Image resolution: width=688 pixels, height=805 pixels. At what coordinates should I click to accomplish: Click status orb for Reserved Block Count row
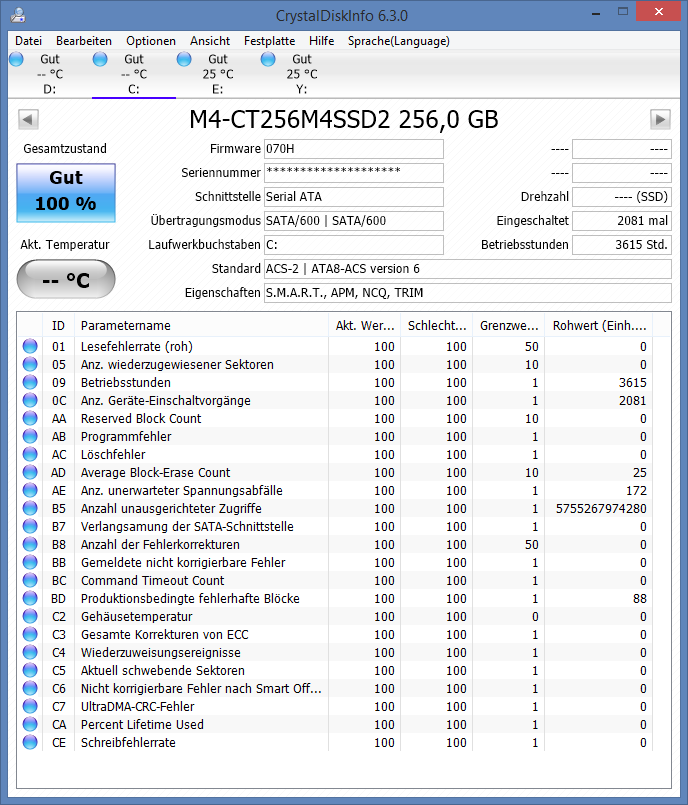coord(30,418)
